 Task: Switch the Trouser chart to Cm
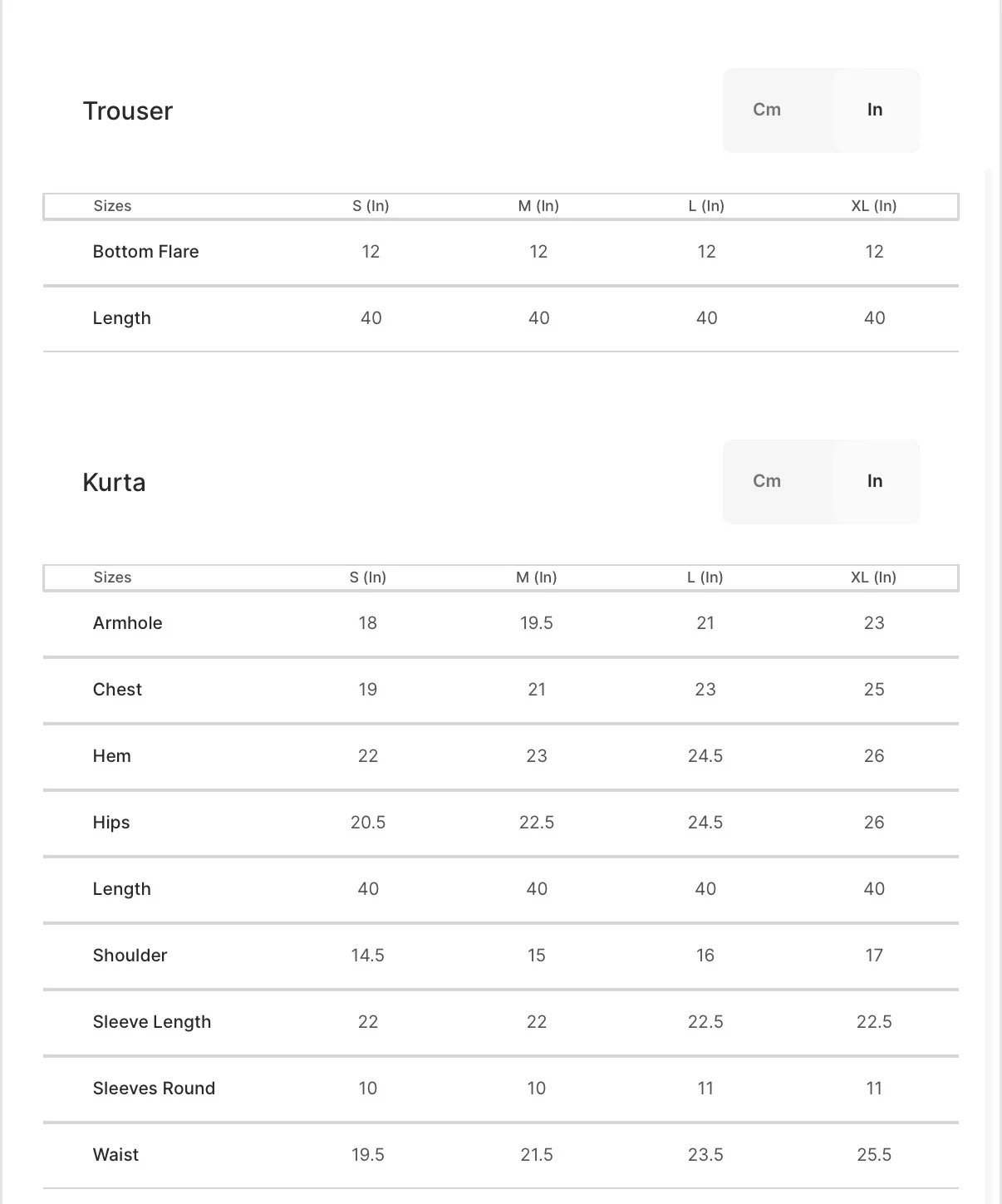(767, 110)
